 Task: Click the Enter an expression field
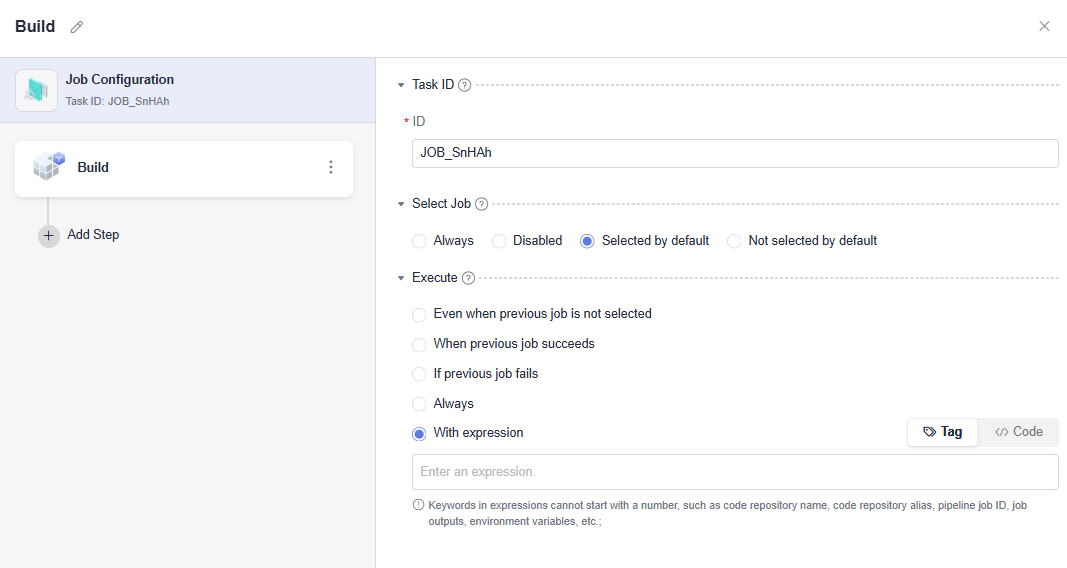click(x=734, y=471)
